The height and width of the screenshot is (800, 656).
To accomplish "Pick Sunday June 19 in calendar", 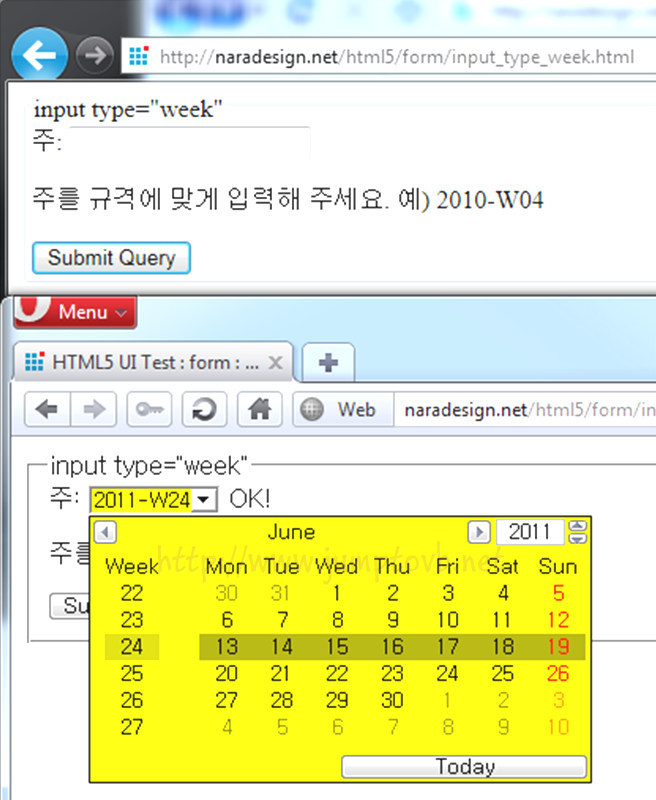I will point(558,647).
